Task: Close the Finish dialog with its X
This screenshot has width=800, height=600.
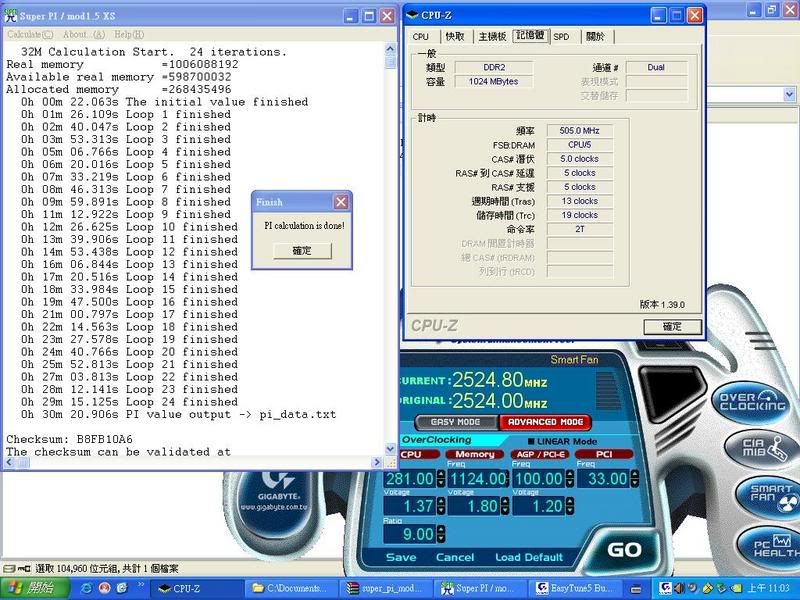Action: tap(341, 202)
